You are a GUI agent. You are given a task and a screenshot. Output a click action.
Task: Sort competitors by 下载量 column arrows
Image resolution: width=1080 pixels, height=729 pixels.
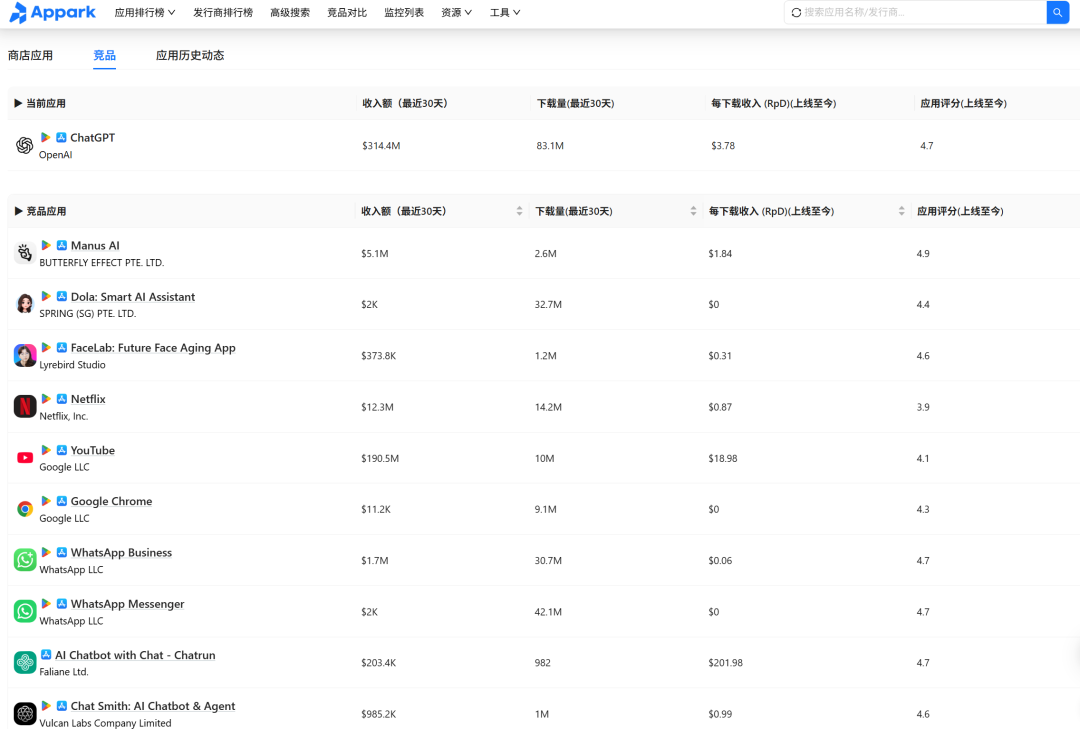click(x=693, y=211)
